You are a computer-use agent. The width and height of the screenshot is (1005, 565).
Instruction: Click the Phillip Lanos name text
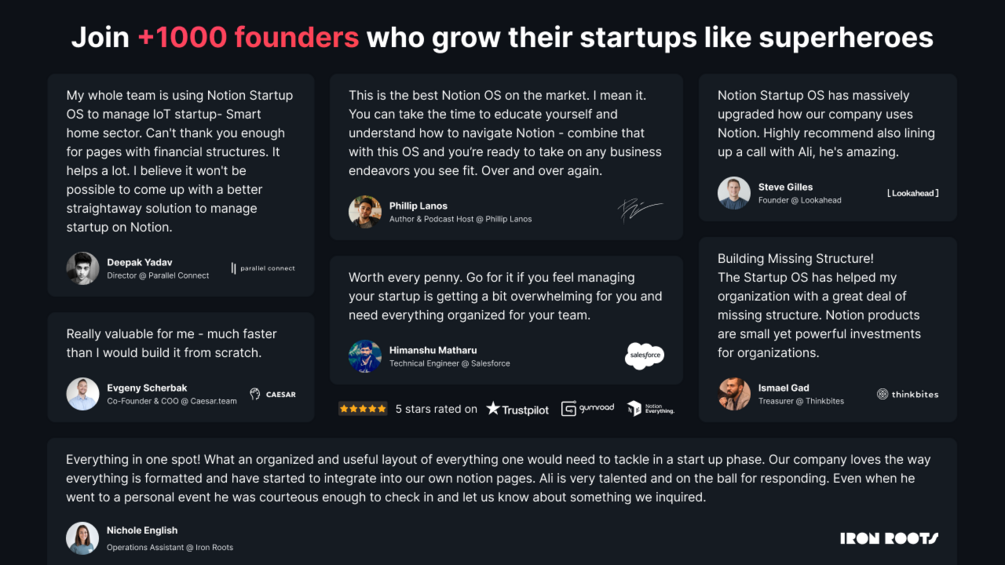click(418, 206)
